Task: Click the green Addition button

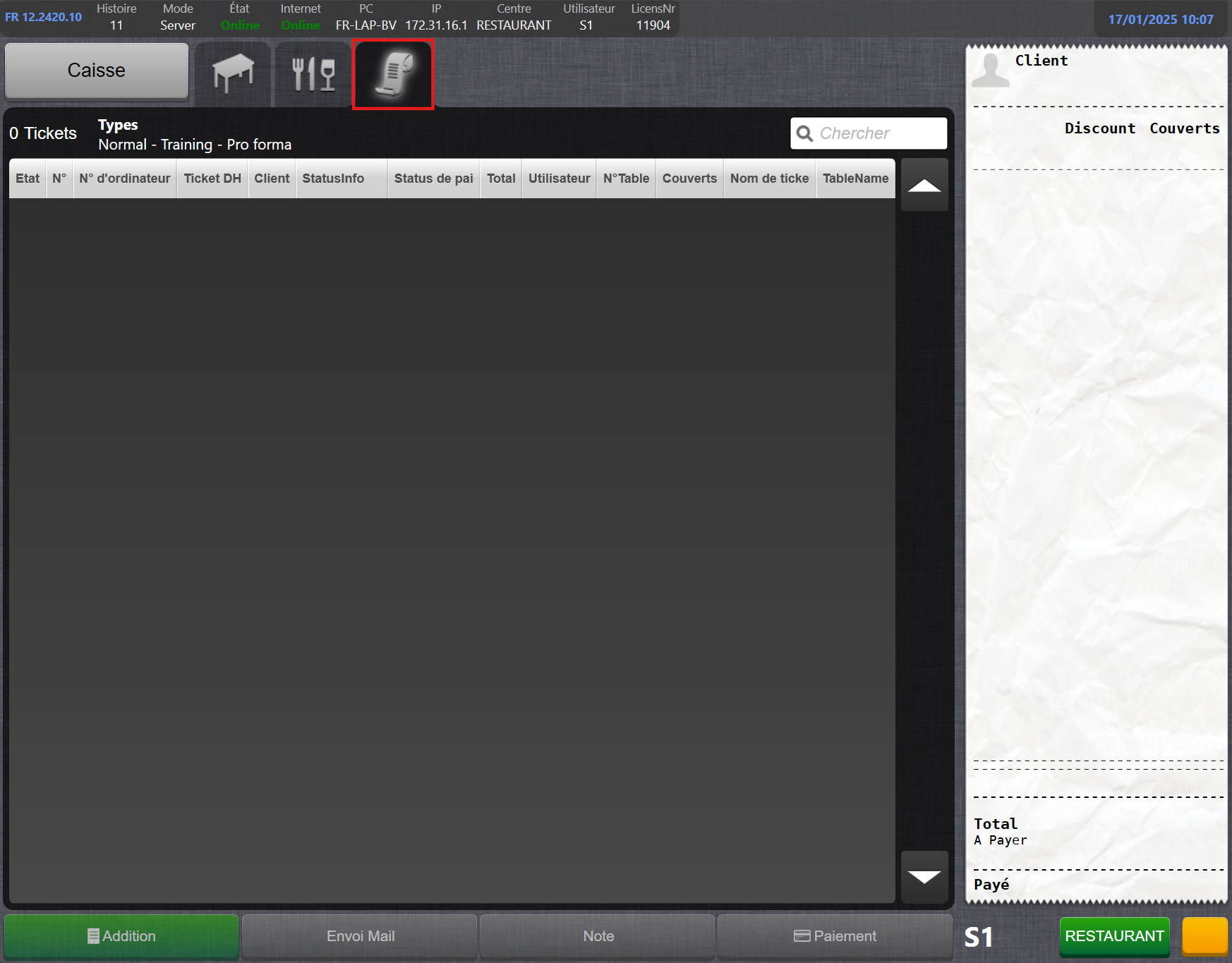Action: (121, 936)
